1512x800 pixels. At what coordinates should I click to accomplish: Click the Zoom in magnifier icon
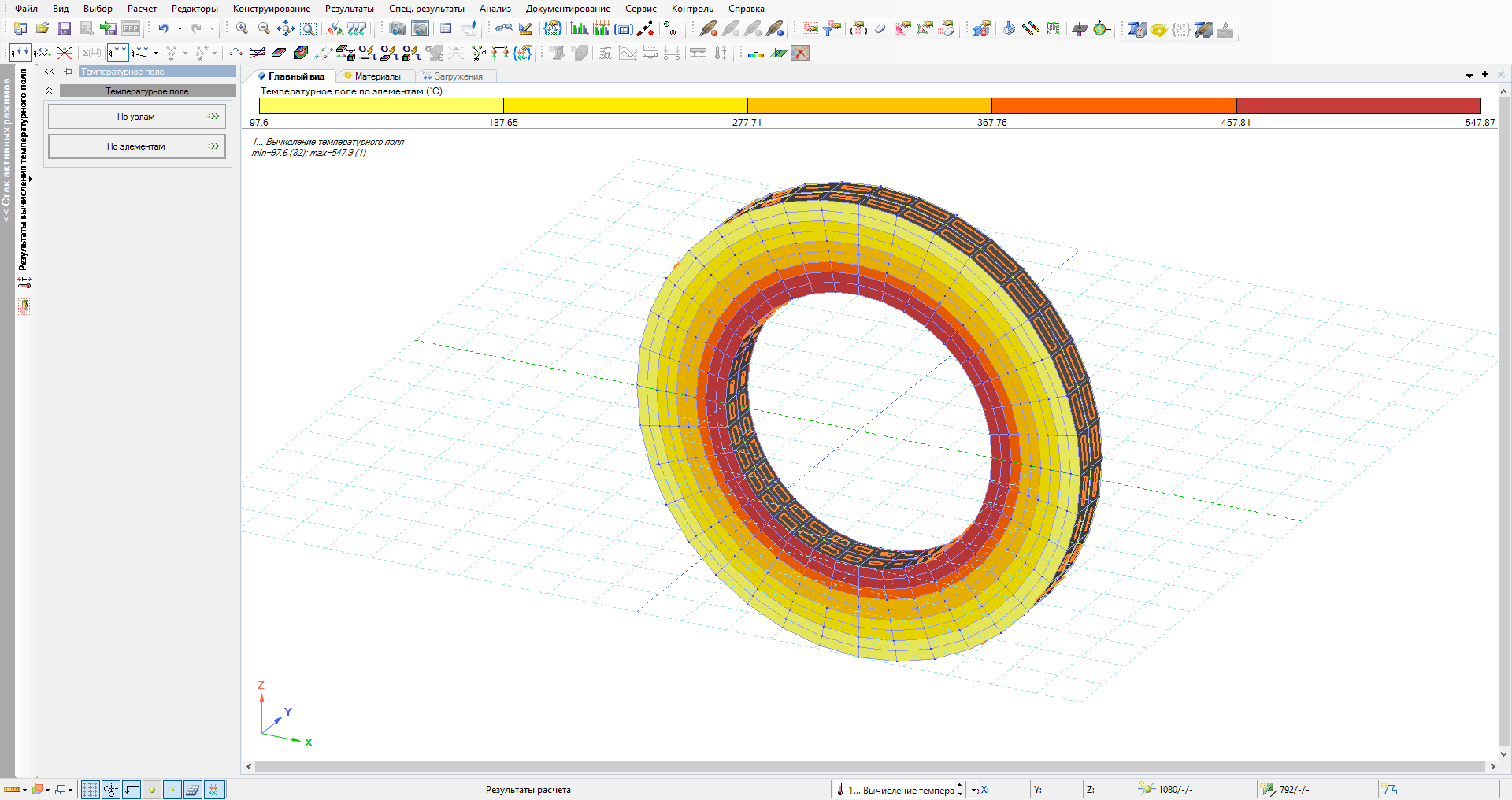pos(242,29)
